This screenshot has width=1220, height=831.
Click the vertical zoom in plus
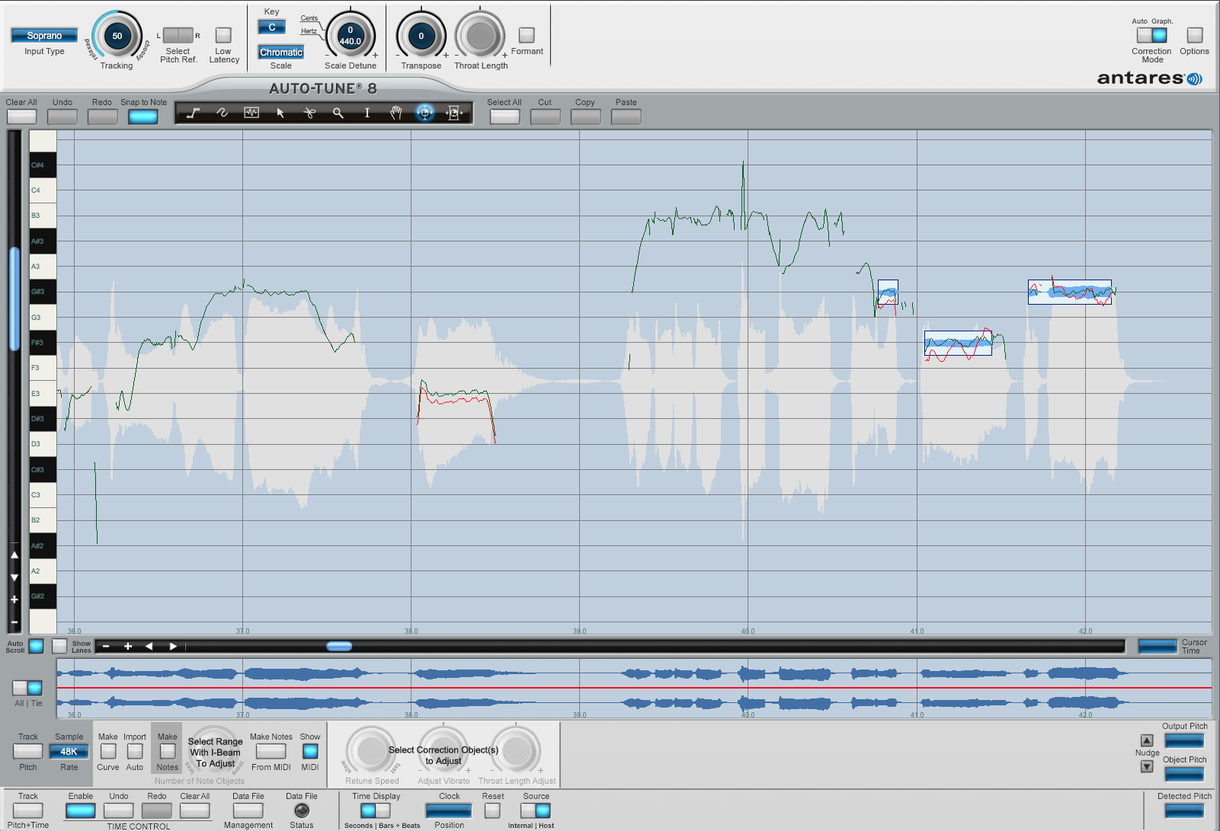14,599
